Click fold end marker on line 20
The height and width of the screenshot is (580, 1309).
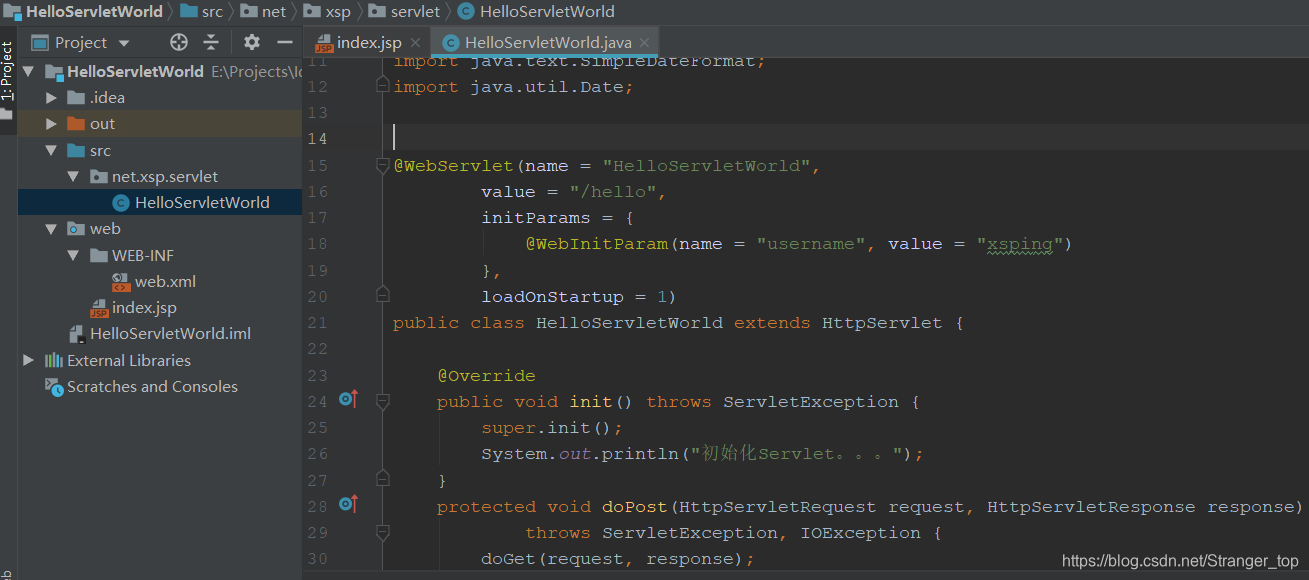click(x=382, y=294)
